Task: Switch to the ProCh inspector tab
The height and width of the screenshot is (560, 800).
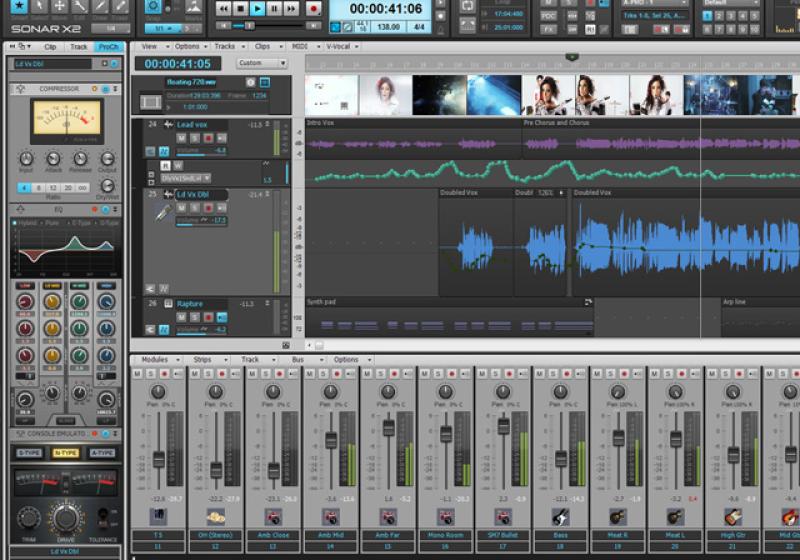Action: (108, 47)
